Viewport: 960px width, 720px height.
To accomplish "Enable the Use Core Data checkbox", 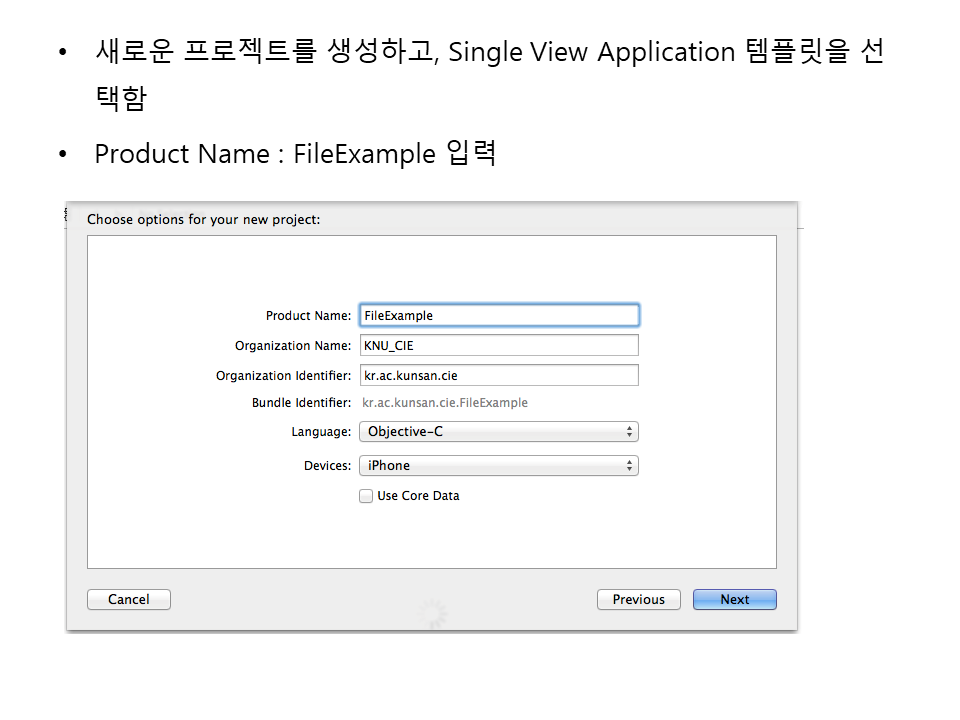I will (366, 496).
